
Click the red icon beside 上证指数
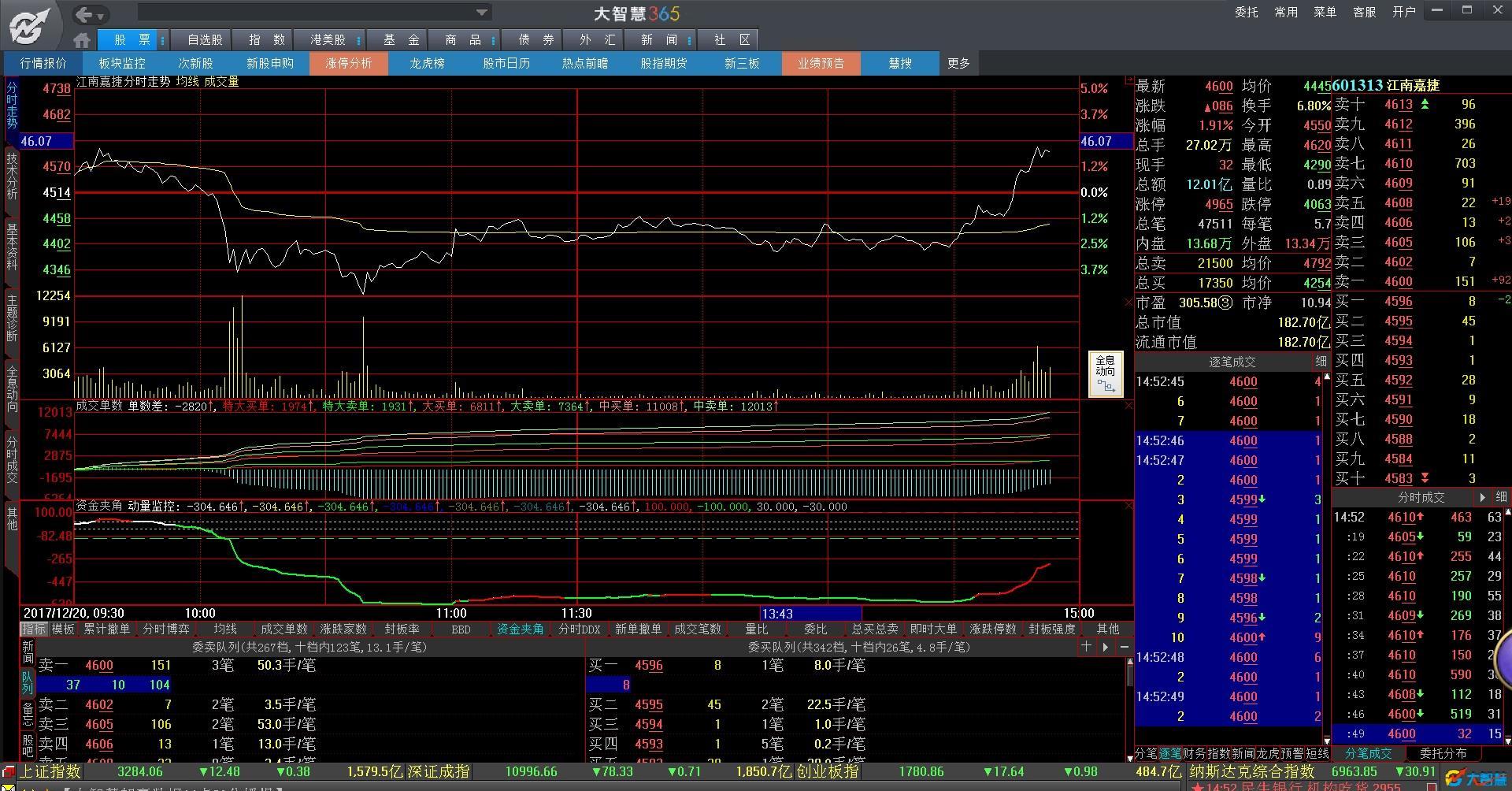8,771
